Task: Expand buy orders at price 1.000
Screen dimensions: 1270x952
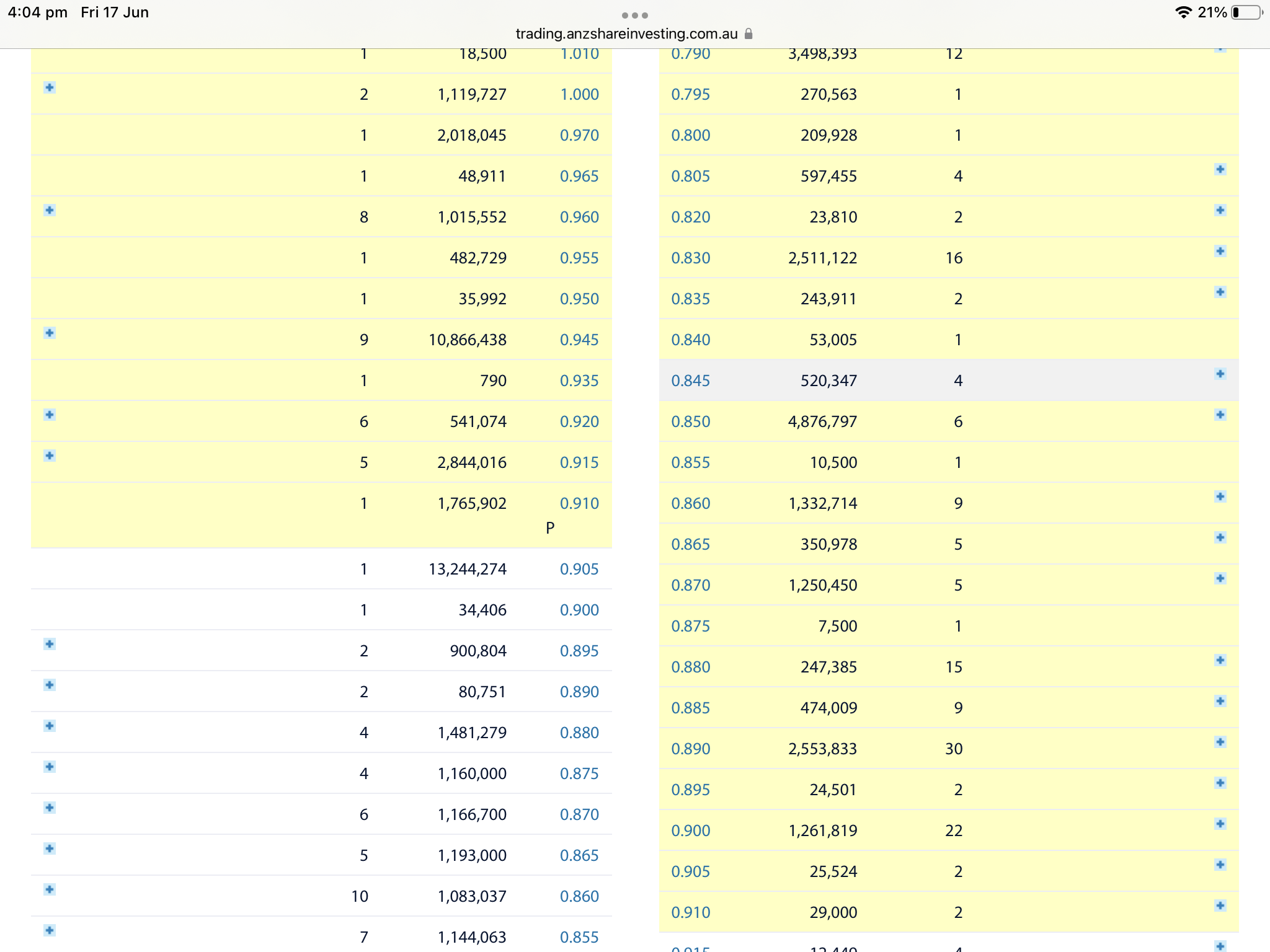Action: pyautogui.click(x=50, y=87)
